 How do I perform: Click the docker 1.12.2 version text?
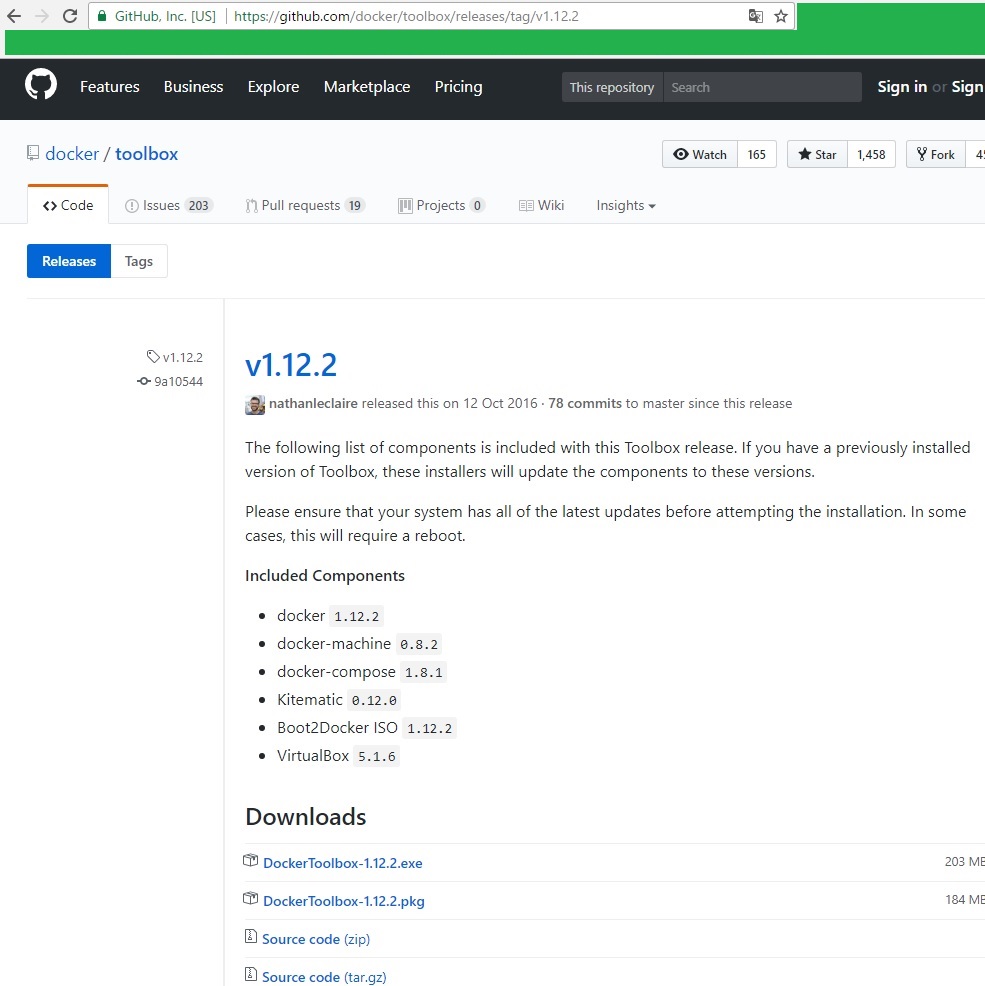[x=357, y=616]
